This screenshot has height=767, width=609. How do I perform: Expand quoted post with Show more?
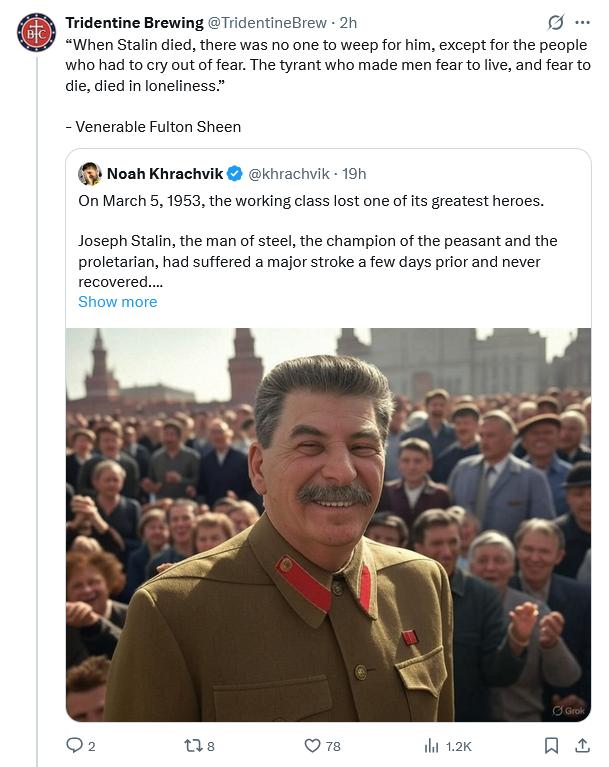(x=117, y=302)
